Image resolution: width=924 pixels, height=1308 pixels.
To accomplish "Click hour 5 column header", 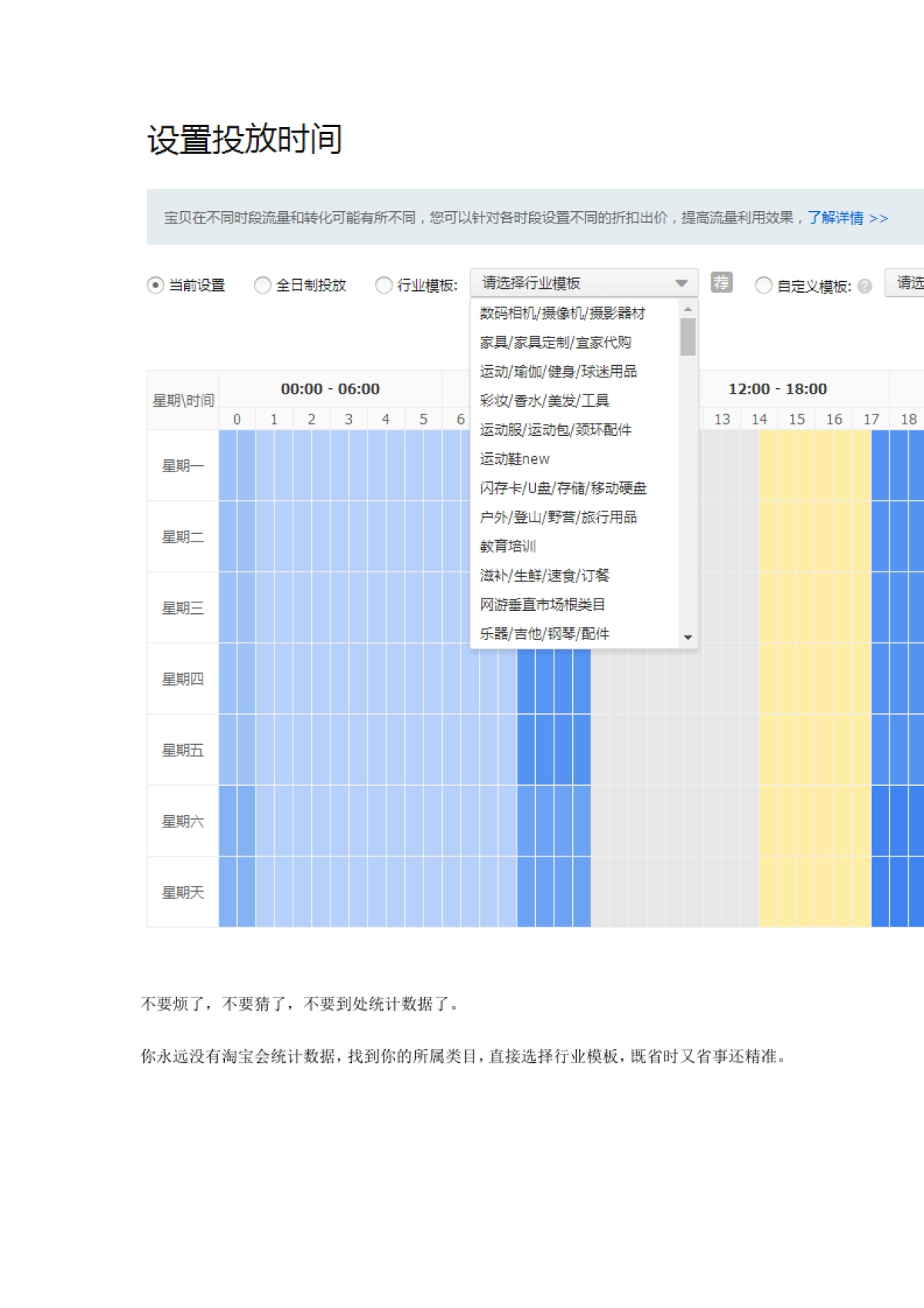I will (423, 419).
